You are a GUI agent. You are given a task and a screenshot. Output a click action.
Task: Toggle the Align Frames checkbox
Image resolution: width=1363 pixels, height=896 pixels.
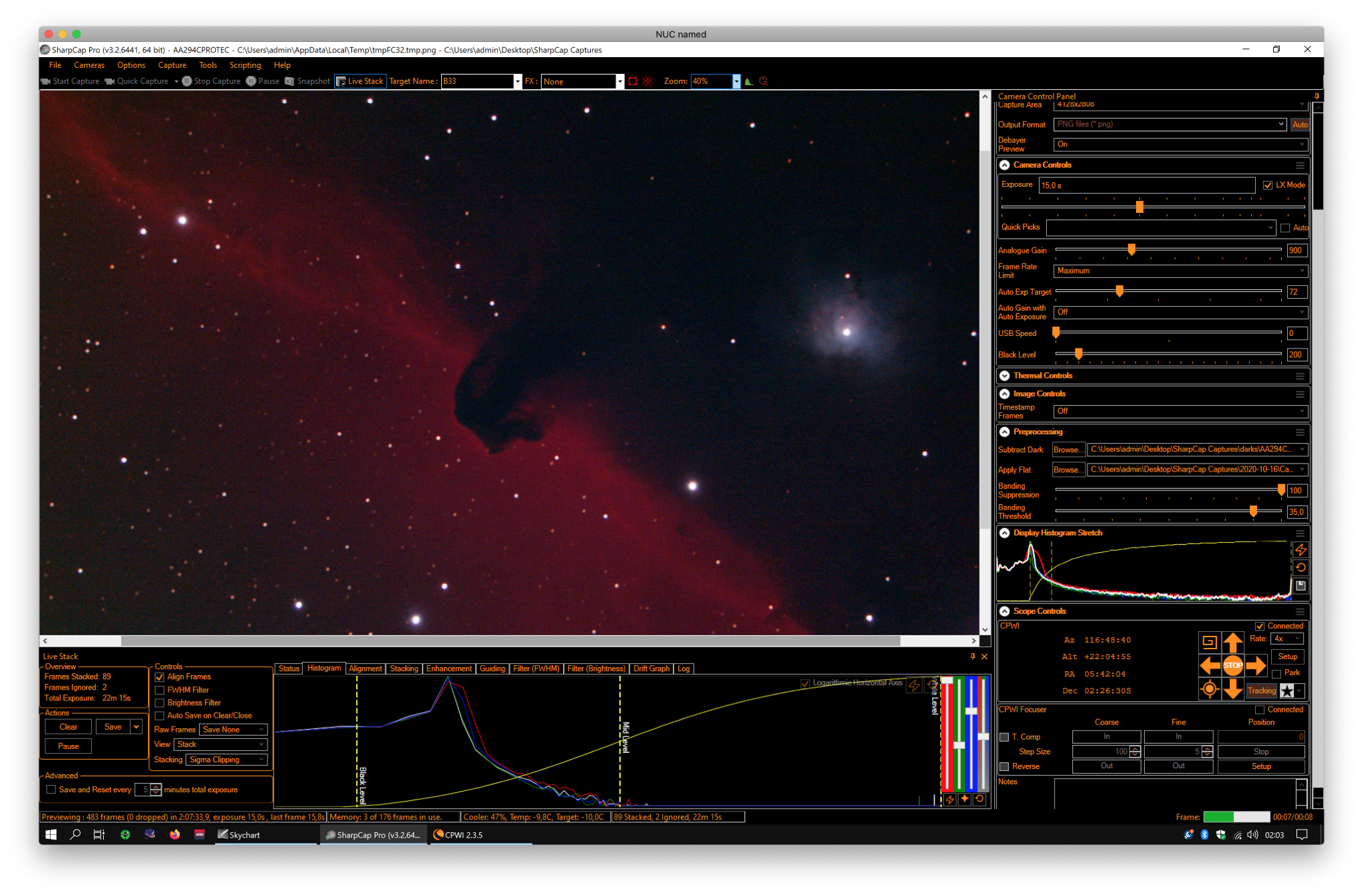(160, 677)
